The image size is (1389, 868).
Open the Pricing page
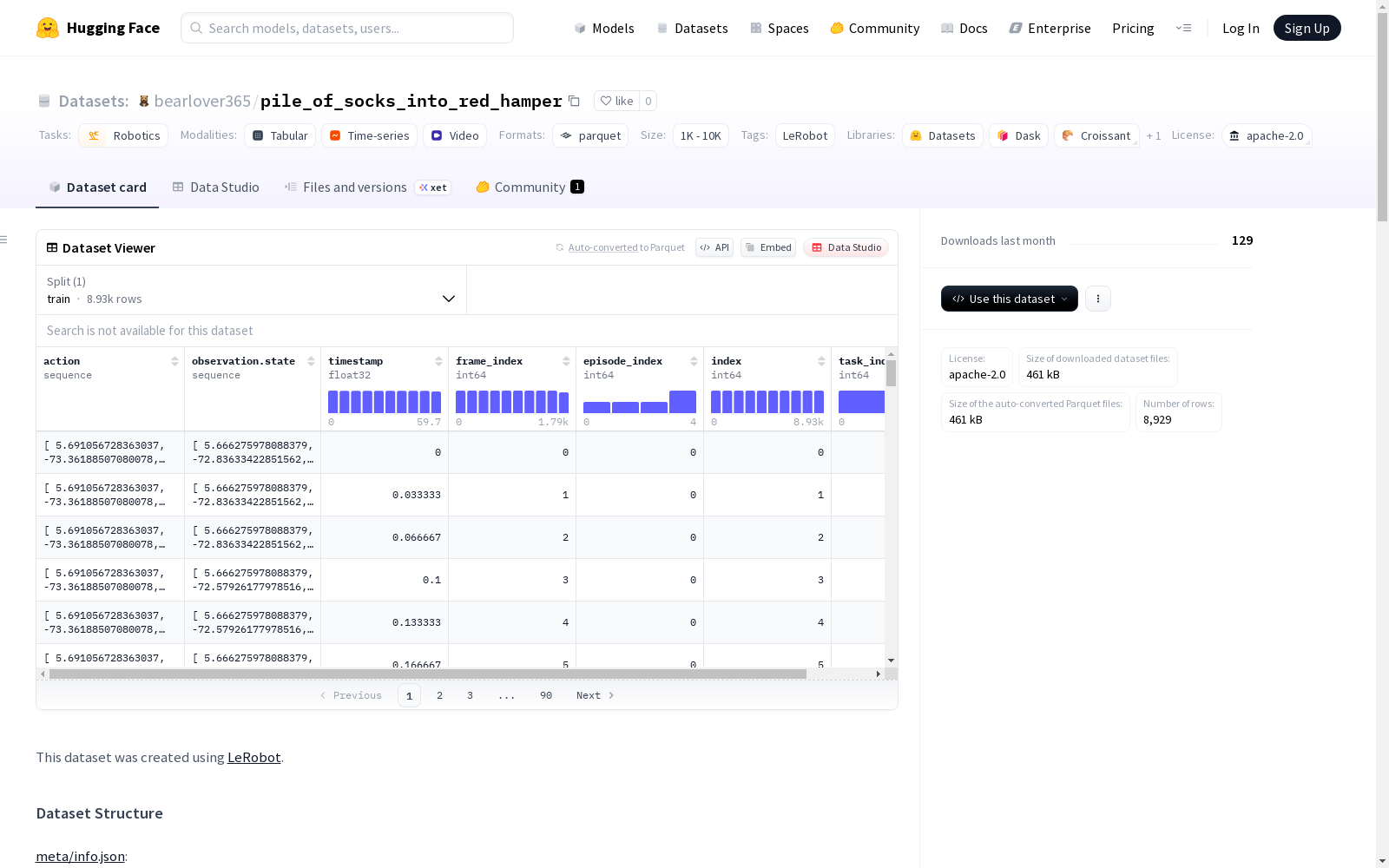pos(1133,28)
